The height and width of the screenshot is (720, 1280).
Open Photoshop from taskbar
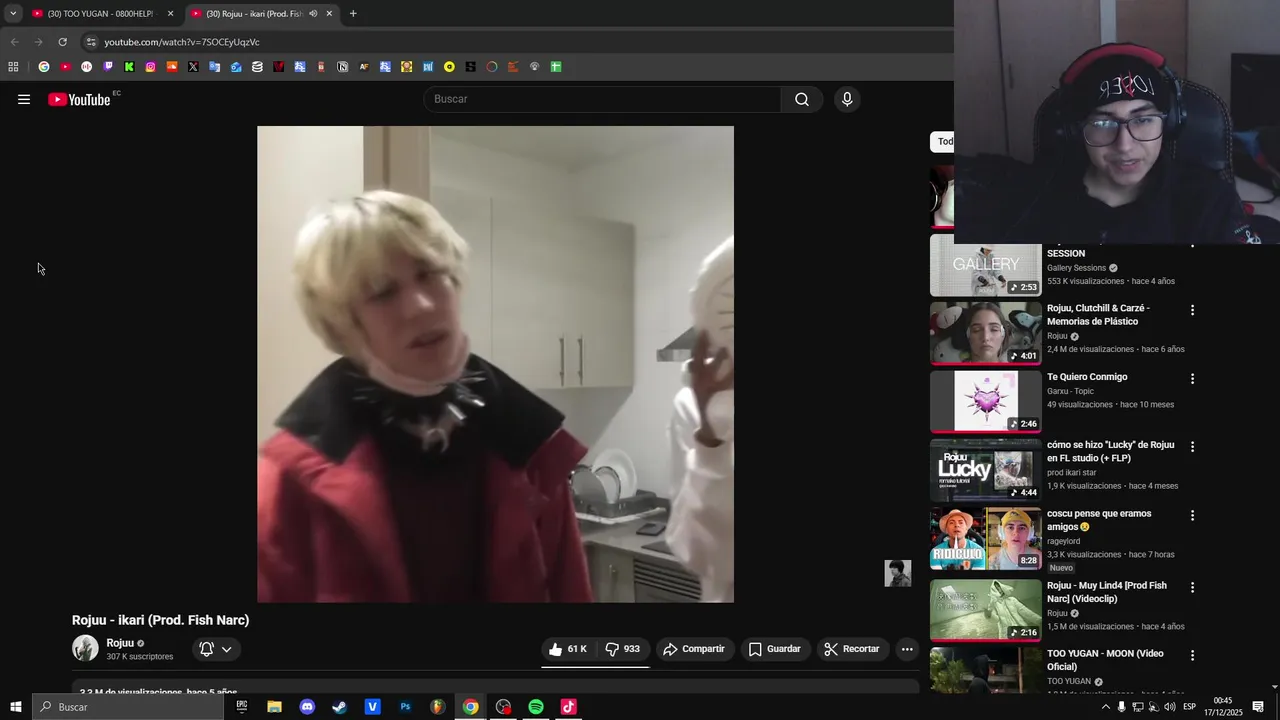point(405,707)
